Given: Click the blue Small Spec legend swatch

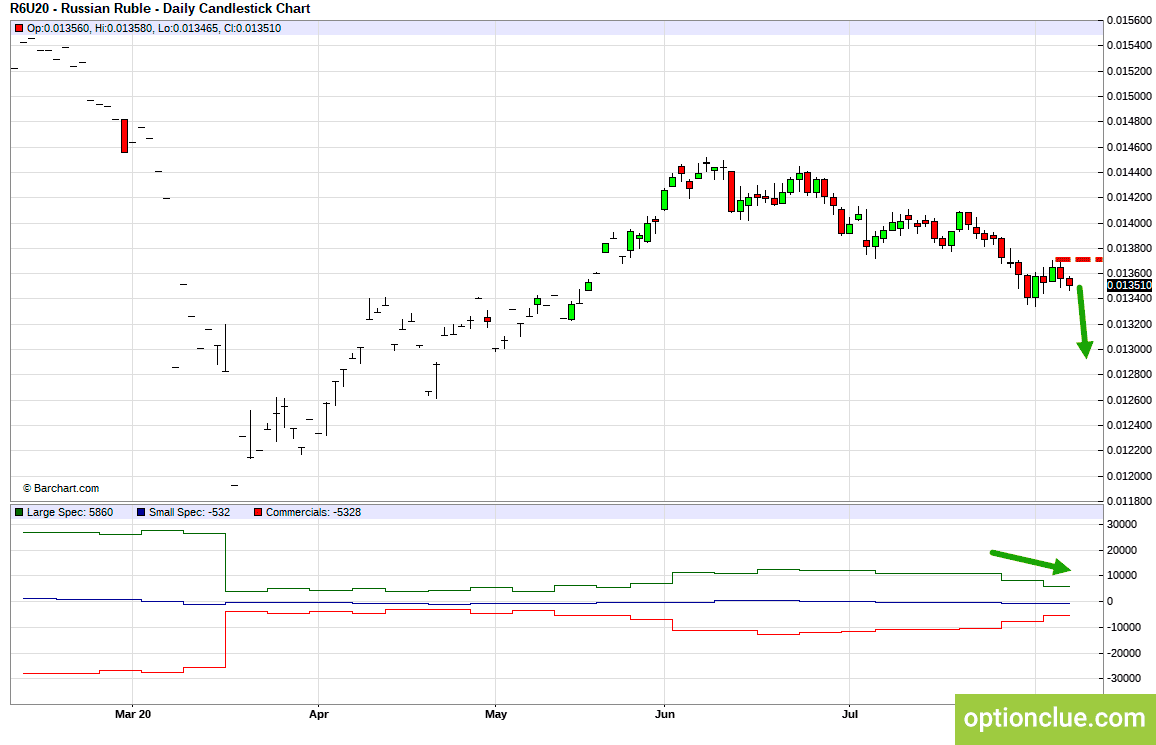Looking at the screenshot, I should [x=141, y=512].
